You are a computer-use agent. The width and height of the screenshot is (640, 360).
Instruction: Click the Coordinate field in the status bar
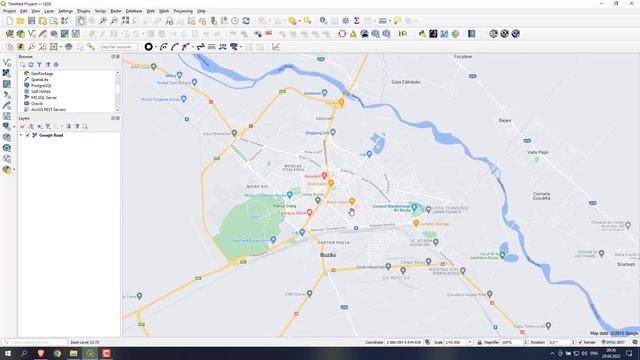pos(404,342)
